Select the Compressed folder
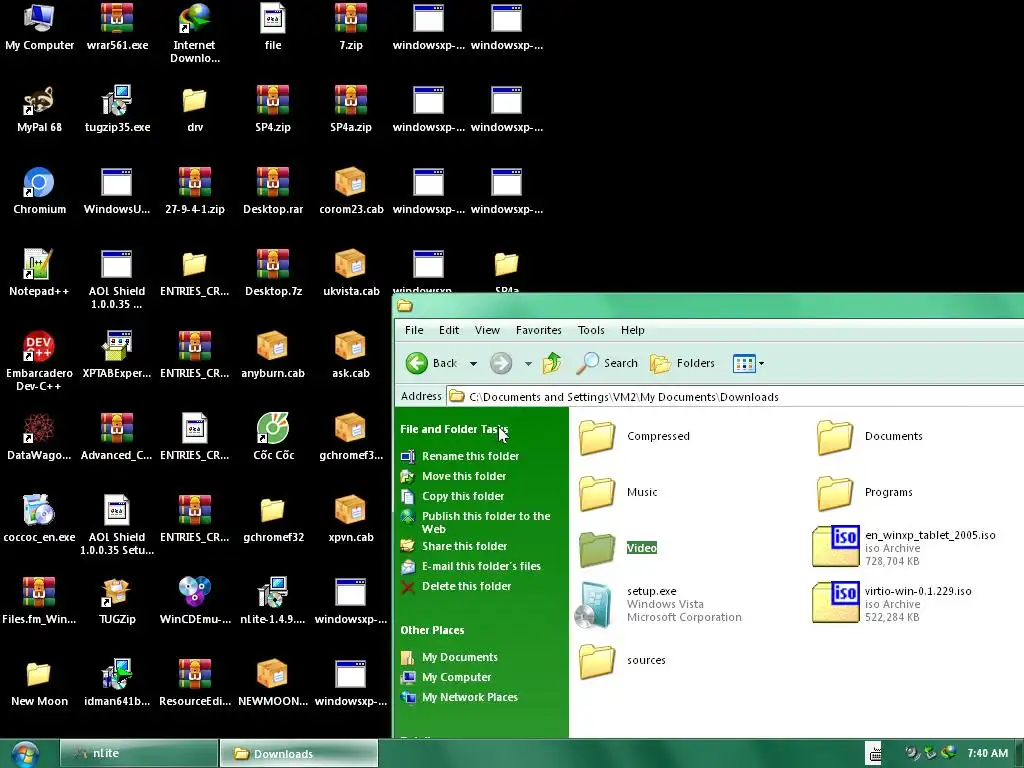1024x768 pixels. pyautogui.click(x=633, y=436)
